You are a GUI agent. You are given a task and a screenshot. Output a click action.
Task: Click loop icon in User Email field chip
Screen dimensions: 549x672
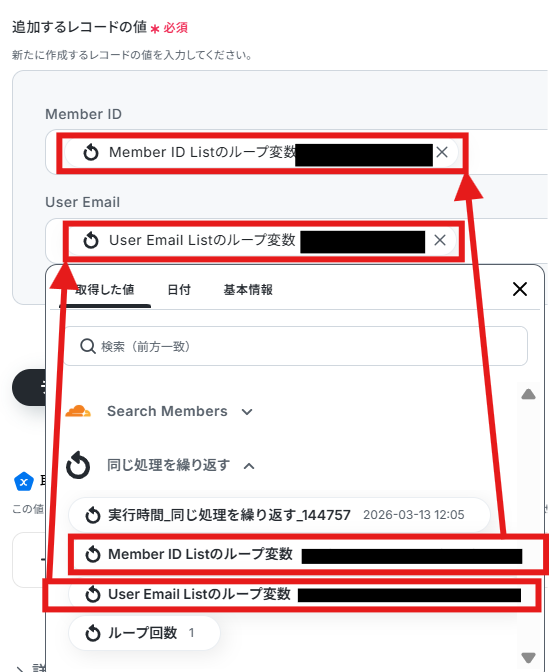click(91, 240)
